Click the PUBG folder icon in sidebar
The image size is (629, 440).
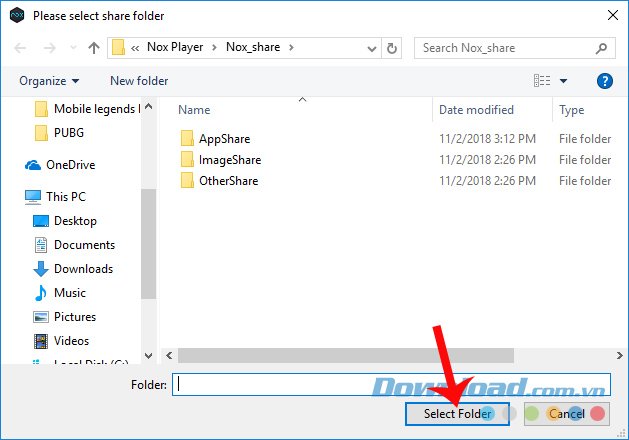point(41,133)
